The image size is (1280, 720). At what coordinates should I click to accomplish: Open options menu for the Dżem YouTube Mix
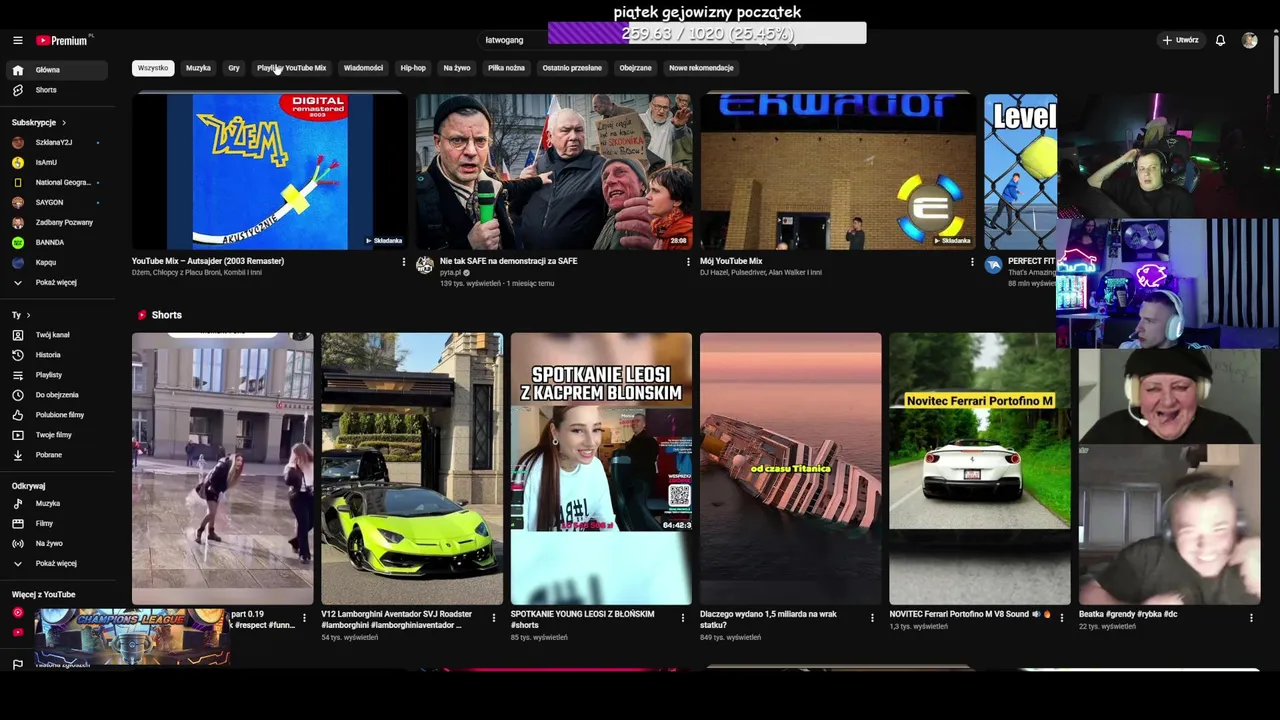click(404, 262)
